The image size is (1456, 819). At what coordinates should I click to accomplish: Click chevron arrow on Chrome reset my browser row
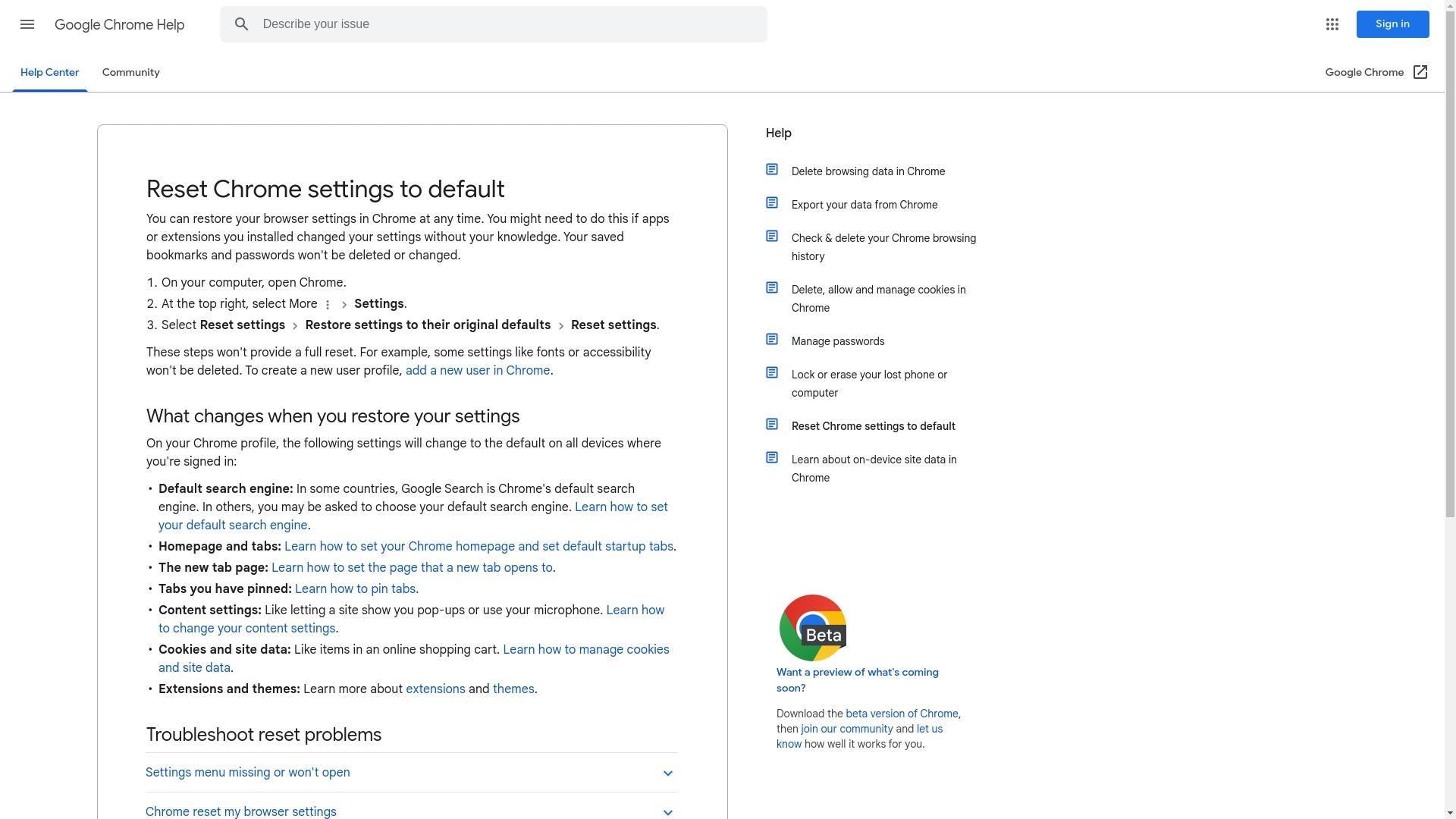(668, 812)
